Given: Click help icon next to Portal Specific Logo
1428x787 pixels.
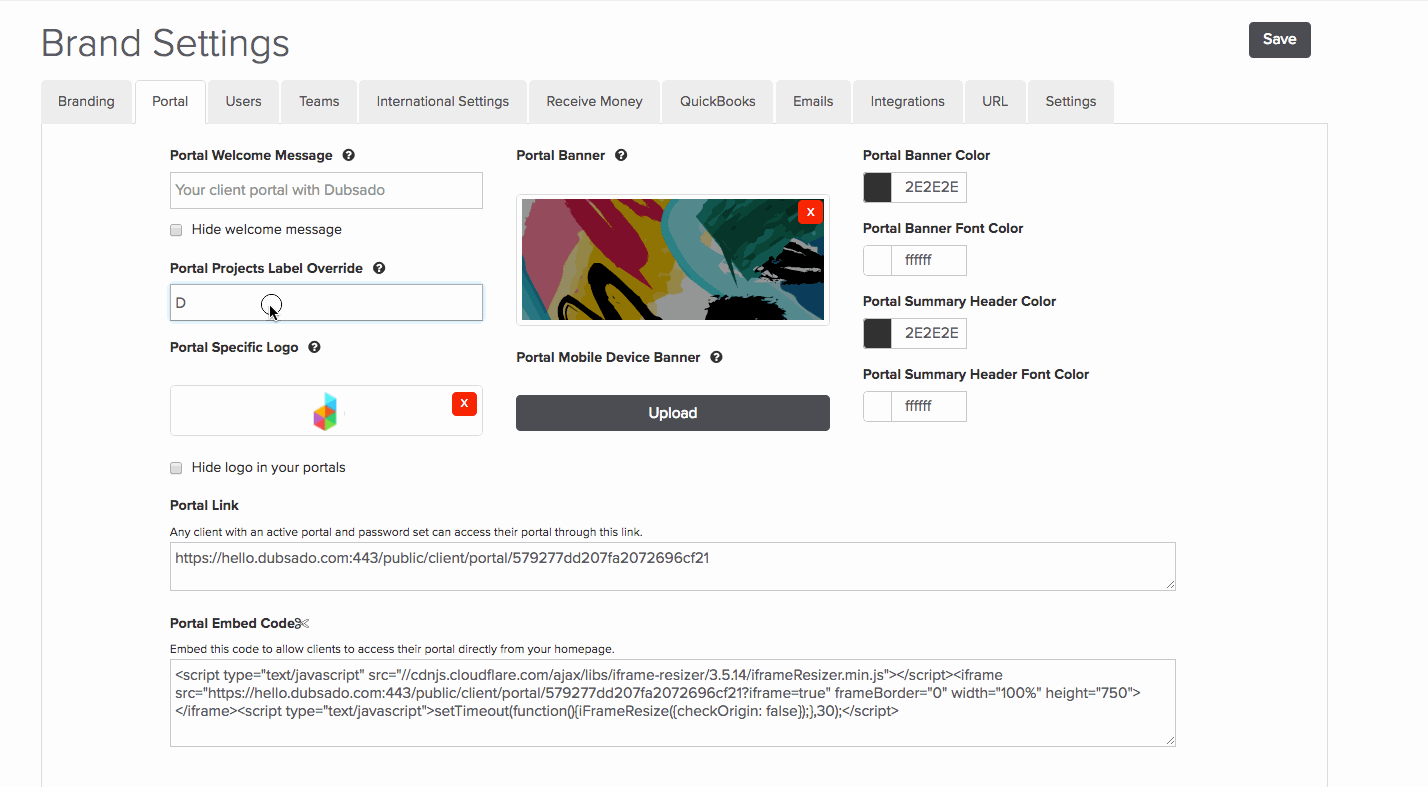Looking at the screenshot, I should (x=314, y=347).
